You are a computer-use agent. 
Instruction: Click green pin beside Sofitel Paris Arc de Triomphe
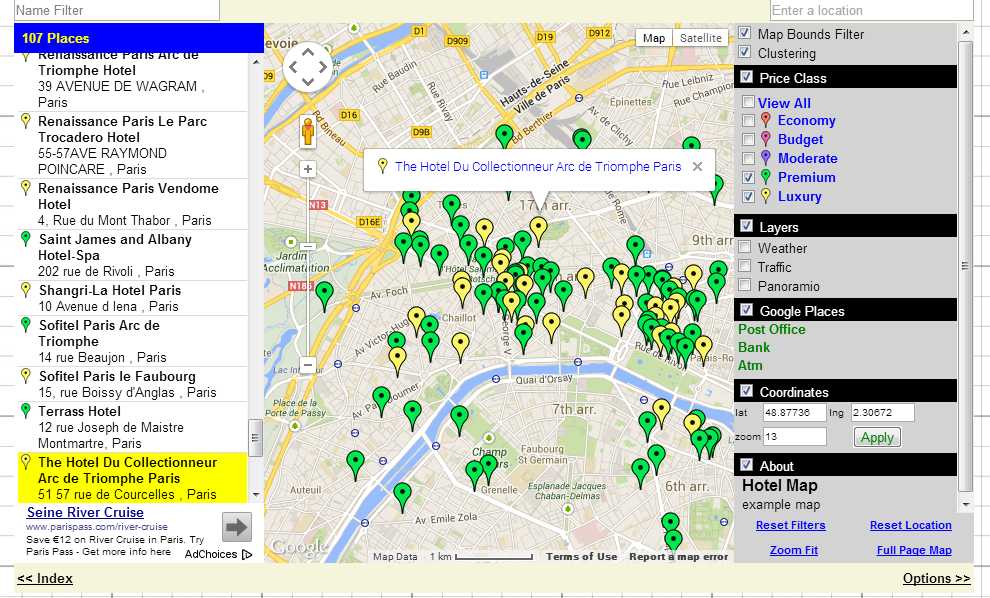click(26, 325)
